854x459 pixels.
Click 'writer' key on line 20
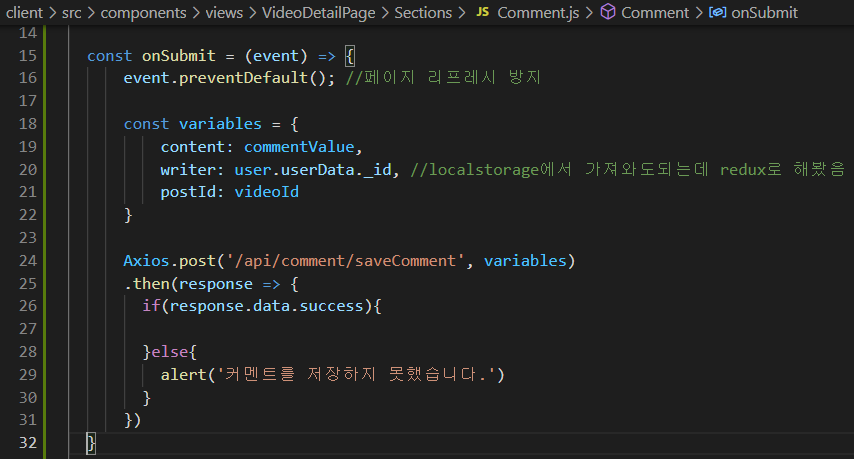point(188,170)
